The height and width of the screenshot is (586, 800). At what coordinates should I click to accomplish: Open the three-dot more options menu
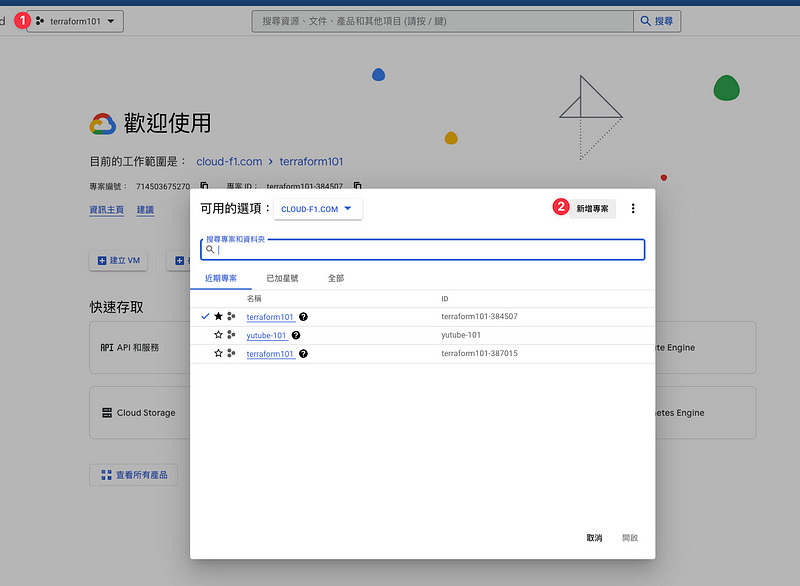[633, 209]
